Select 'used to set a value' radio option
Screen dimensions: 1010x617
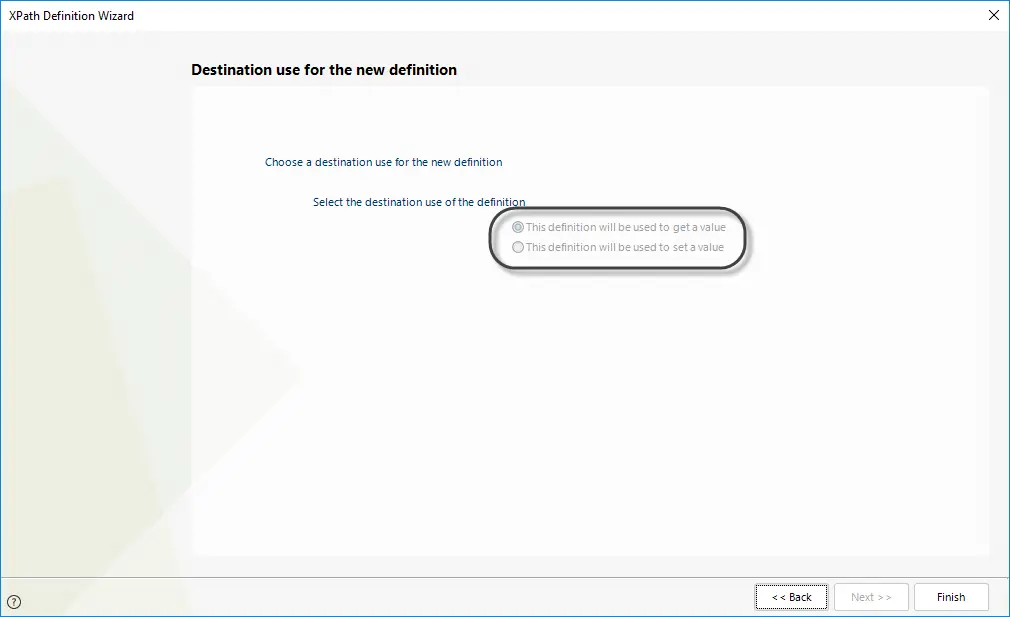tap(518, 247)
